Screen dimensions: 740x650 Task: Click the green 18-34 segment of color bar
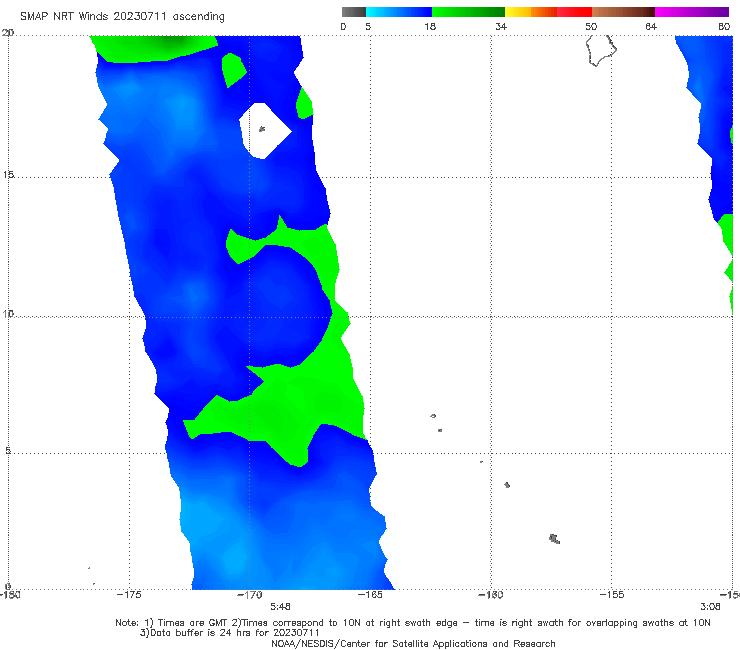click(468, 12)
